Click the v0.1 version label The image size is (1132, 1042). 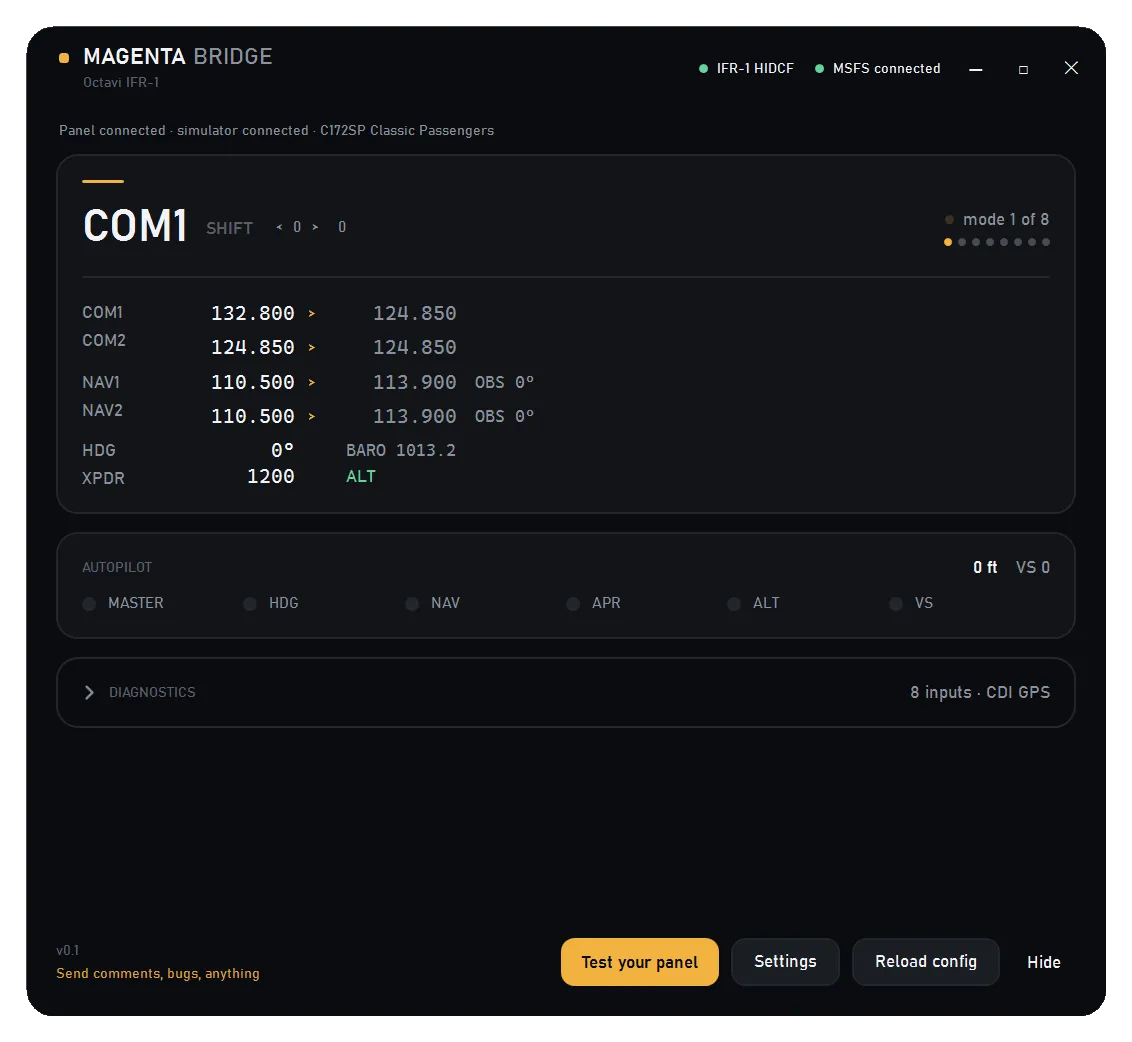68,950
